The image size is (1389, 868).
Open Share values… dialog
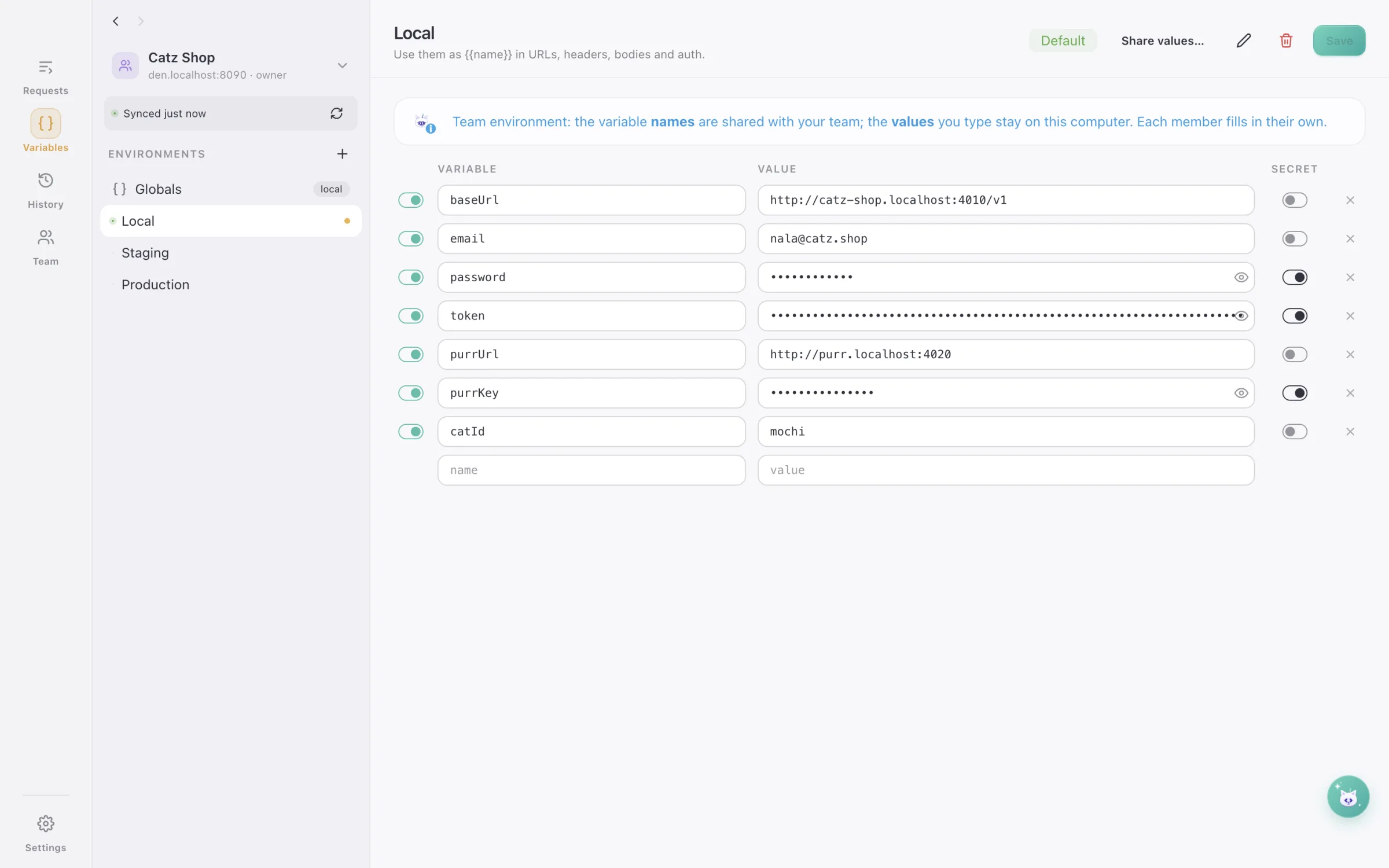coord(1162,41)
